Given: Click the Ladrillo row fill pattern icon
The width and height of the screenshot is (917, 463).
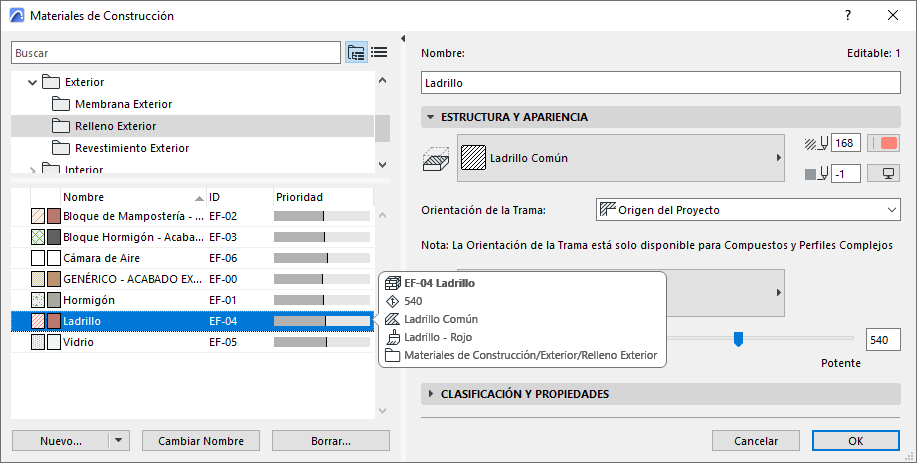Looking at the screenshot, I should (x=38, y=321).
